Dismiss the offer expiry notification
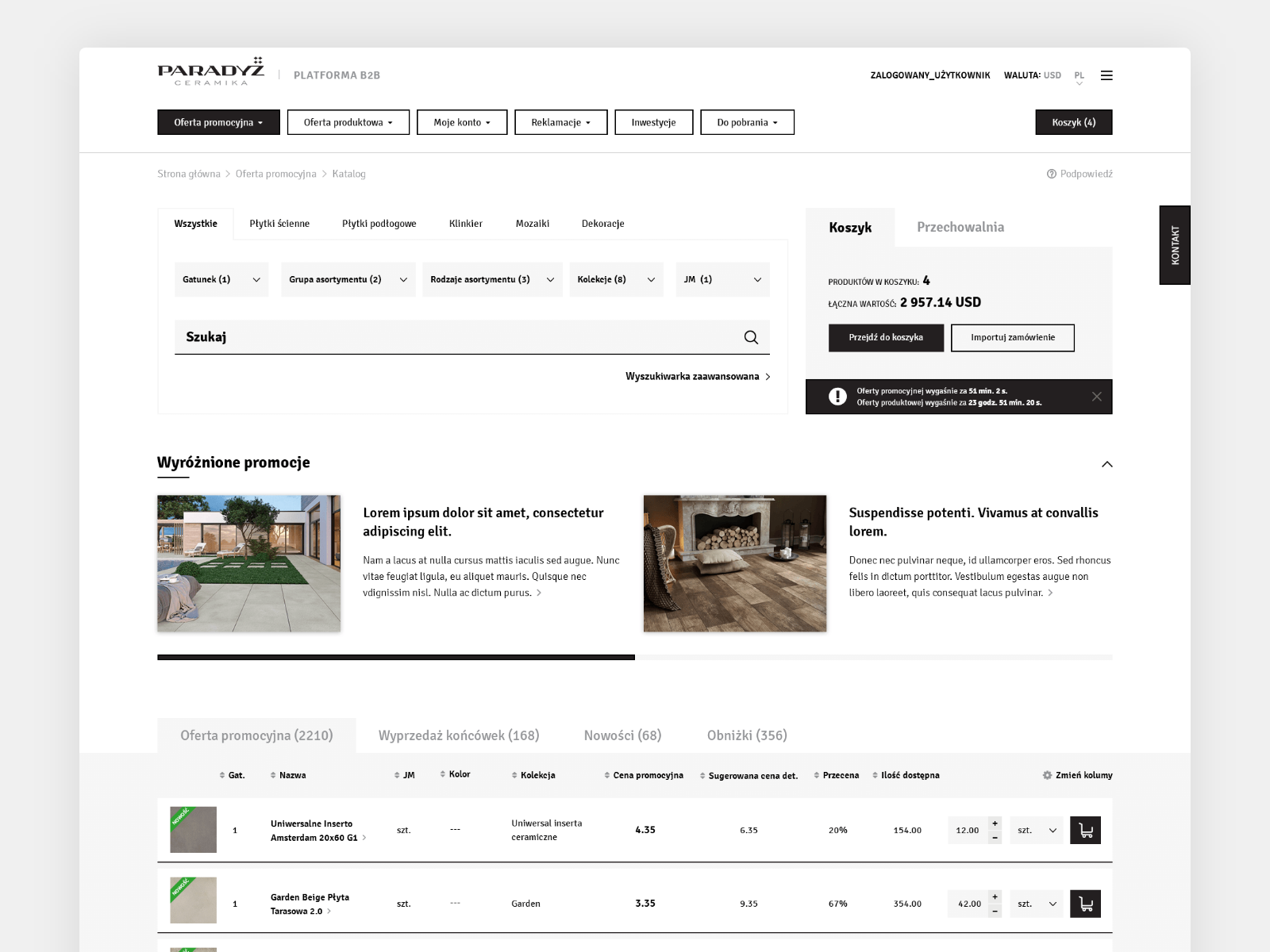The width and height of the screenshot is (1270, 952). pyautogui.click(x=1096, y=397)
